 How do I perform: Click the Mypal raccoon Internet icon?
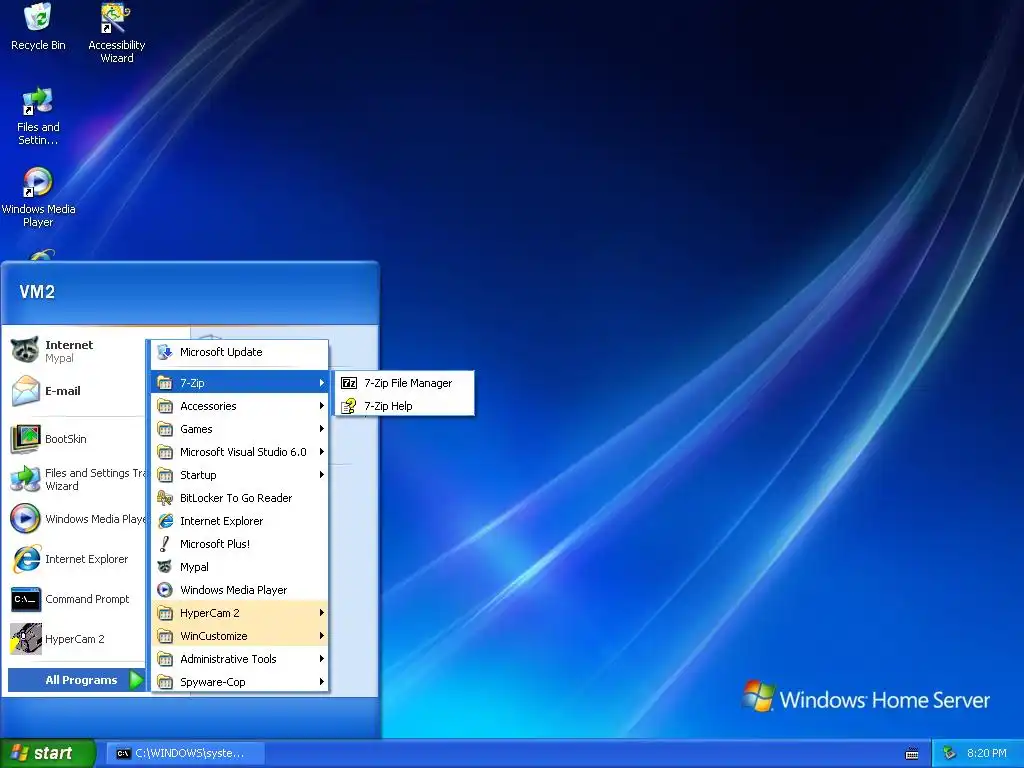click(25, 351)
